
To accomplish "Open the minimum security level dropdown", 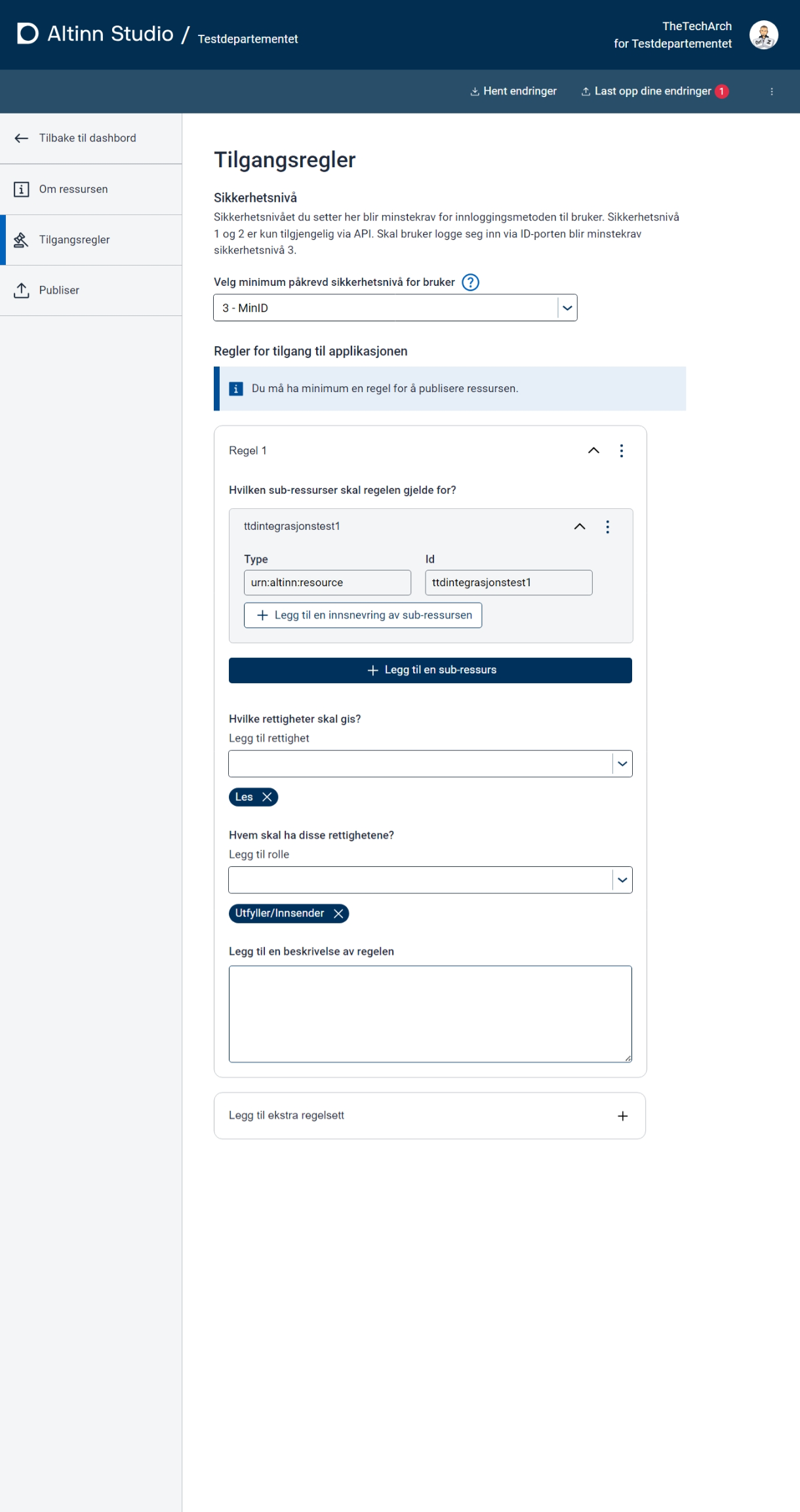I will pos(567,308).
